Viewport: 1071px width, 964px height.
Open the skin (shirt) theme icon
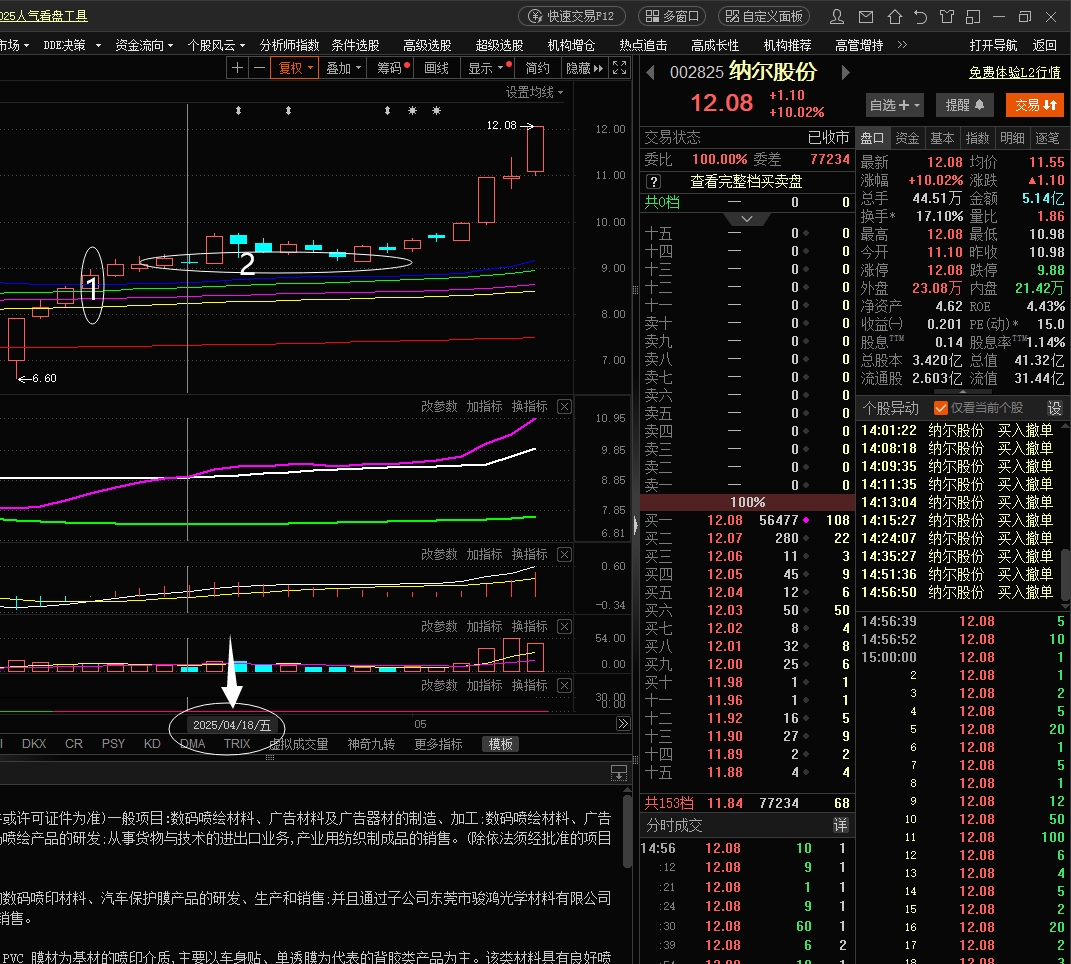(947, 16)
